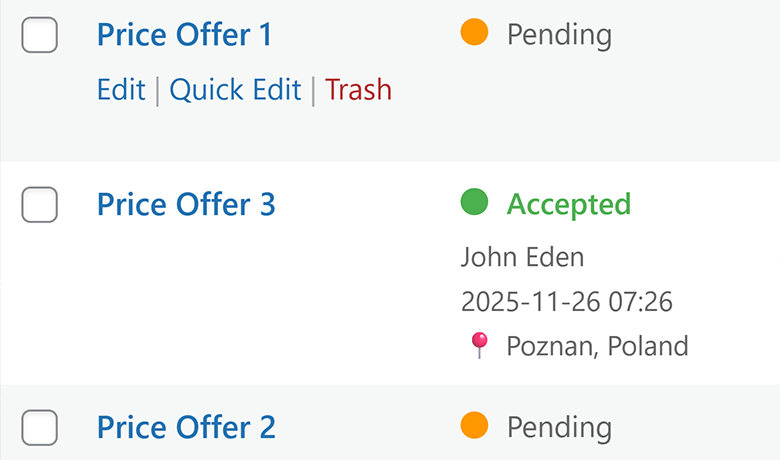The width and height of the screenshot is (780, 460).
Task: Click the Pending label of Price Offer 2
Action: click(x=559, y=428)
